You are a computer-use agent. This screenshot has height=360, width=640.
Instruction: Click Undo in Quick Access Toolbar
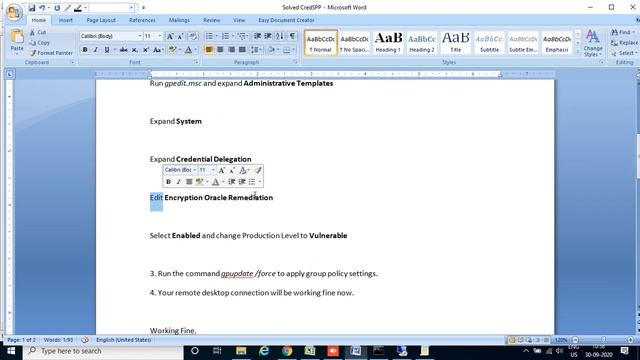tap(42, 8)
